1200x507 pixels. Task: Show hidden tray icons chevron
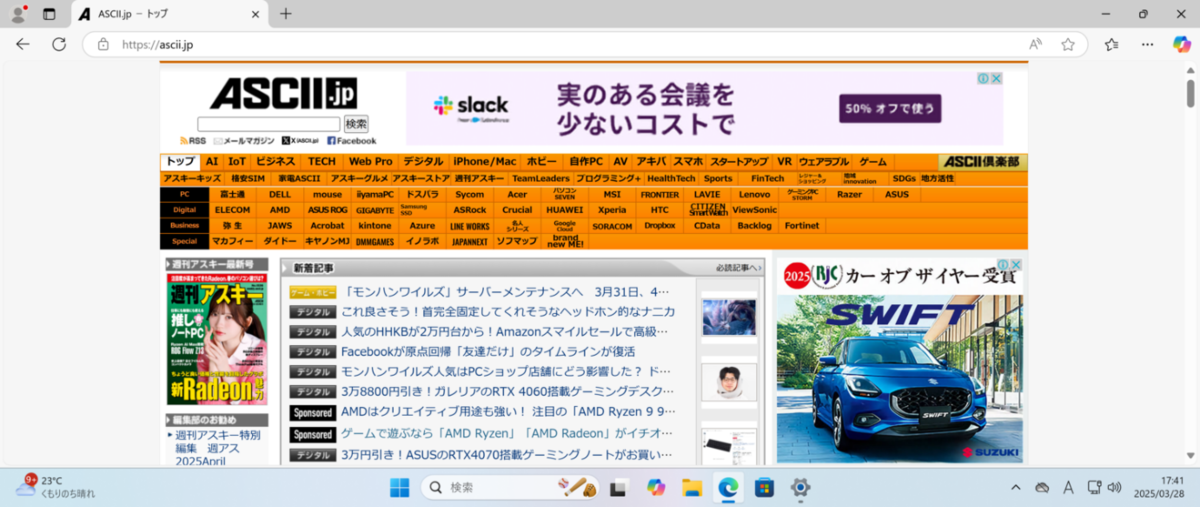pyautogui.click(x=1016, y=488)
